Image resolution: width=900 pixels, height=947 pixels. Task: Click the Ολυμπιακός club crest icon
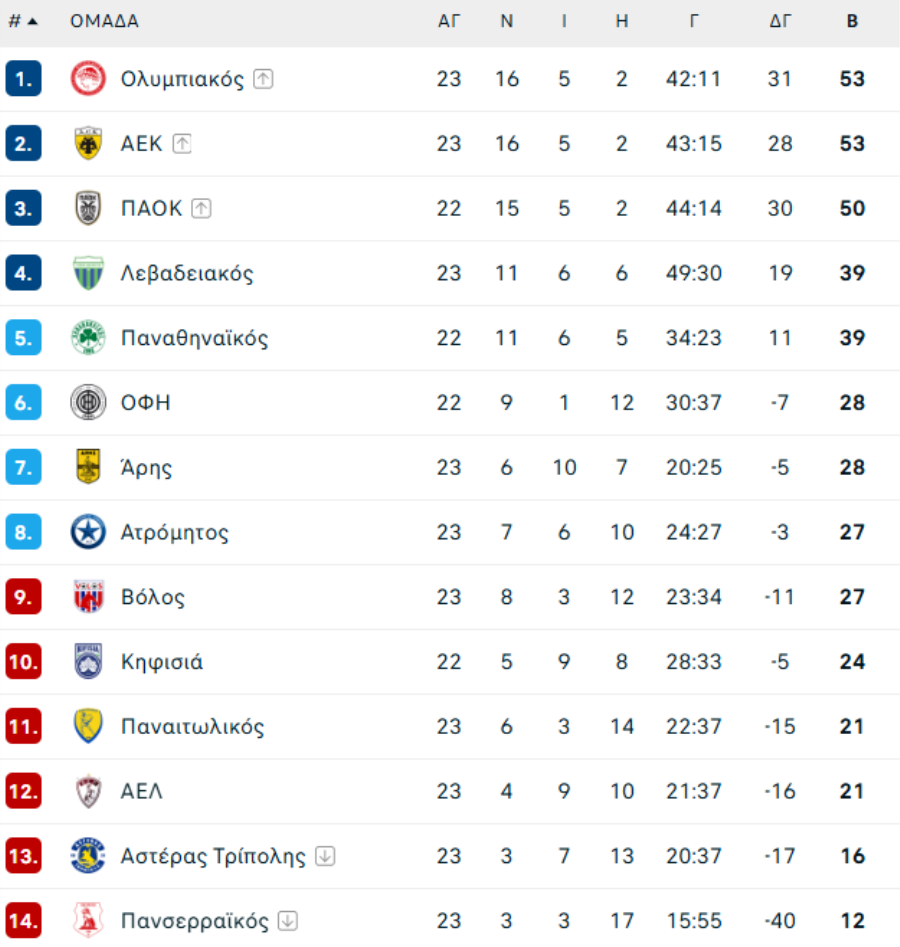pyautogui.click(x=88, y=79)
